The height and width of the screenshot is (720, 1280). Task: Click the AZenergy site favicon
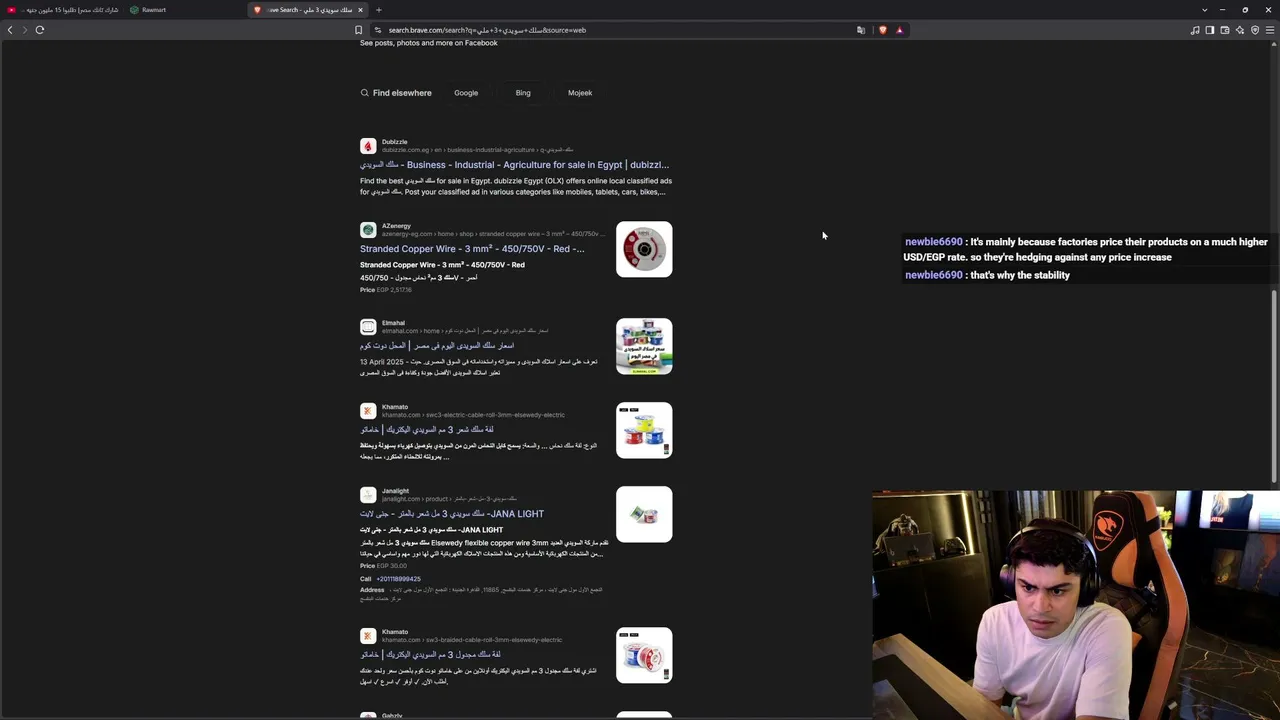point(368,230)
